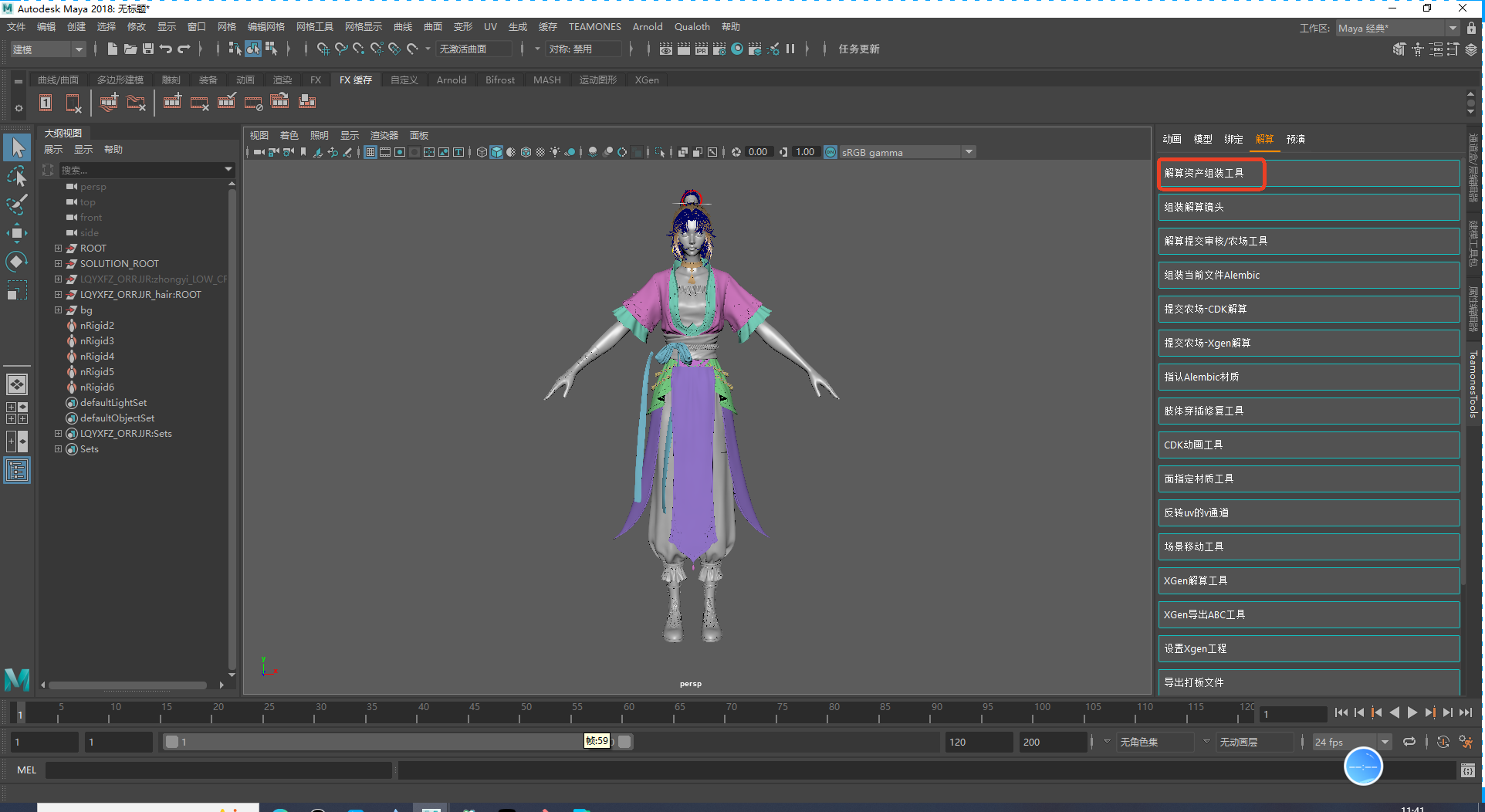Toggle viewport color management ON button

(x=830, y=152)
